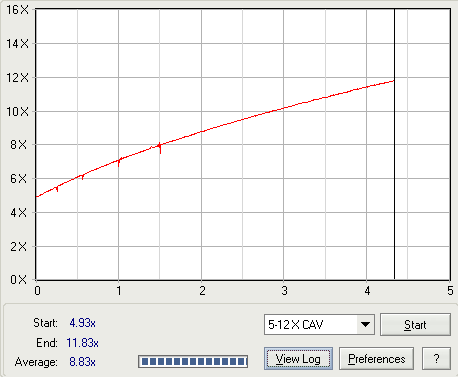
Task: Select the 5-12X CAV combo box text
Action: pos(295,324)
